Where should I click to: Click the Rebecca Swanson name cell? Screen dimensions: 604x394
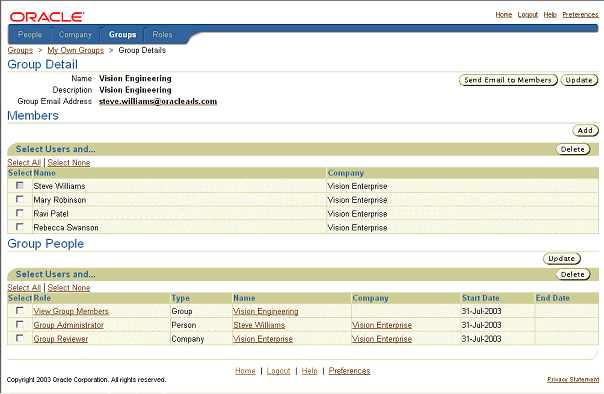(x=66, y=228)
